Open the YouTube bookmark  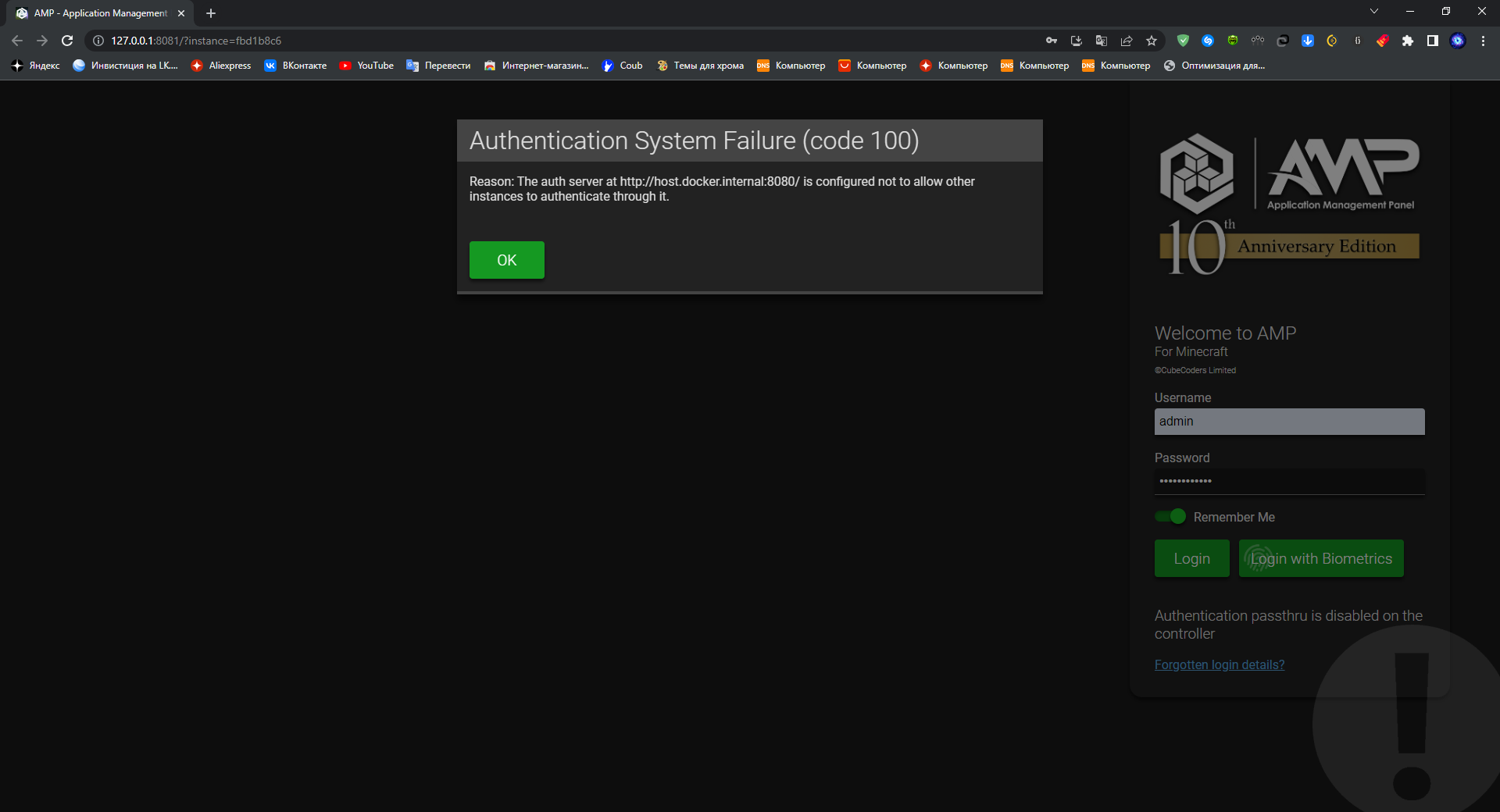(366, 66)
